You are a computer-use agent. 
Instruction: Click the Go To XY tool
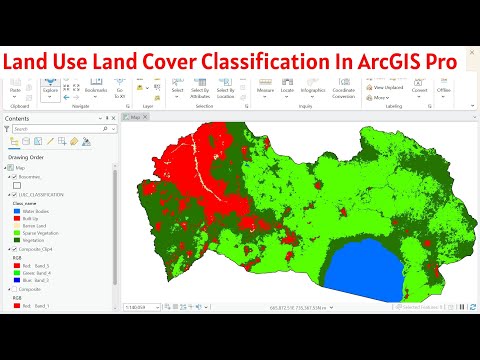(x=120, y=89)
